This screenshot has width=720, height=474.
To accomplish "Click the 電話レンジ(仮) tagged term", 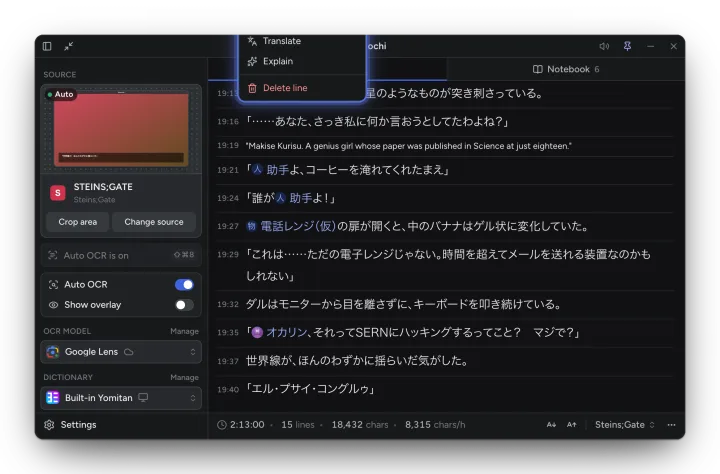I will click(x=298, y=226).
